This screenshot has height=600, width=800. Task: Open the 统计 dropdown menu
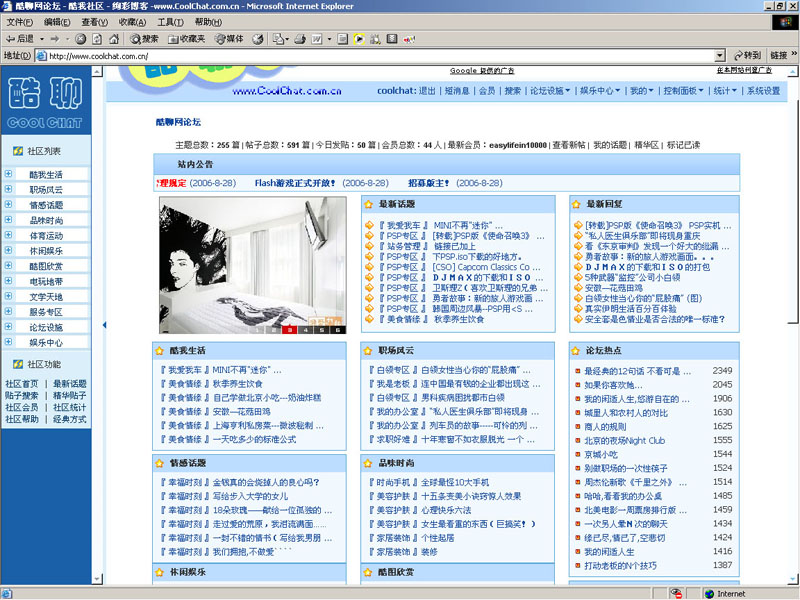coord(725,91)
